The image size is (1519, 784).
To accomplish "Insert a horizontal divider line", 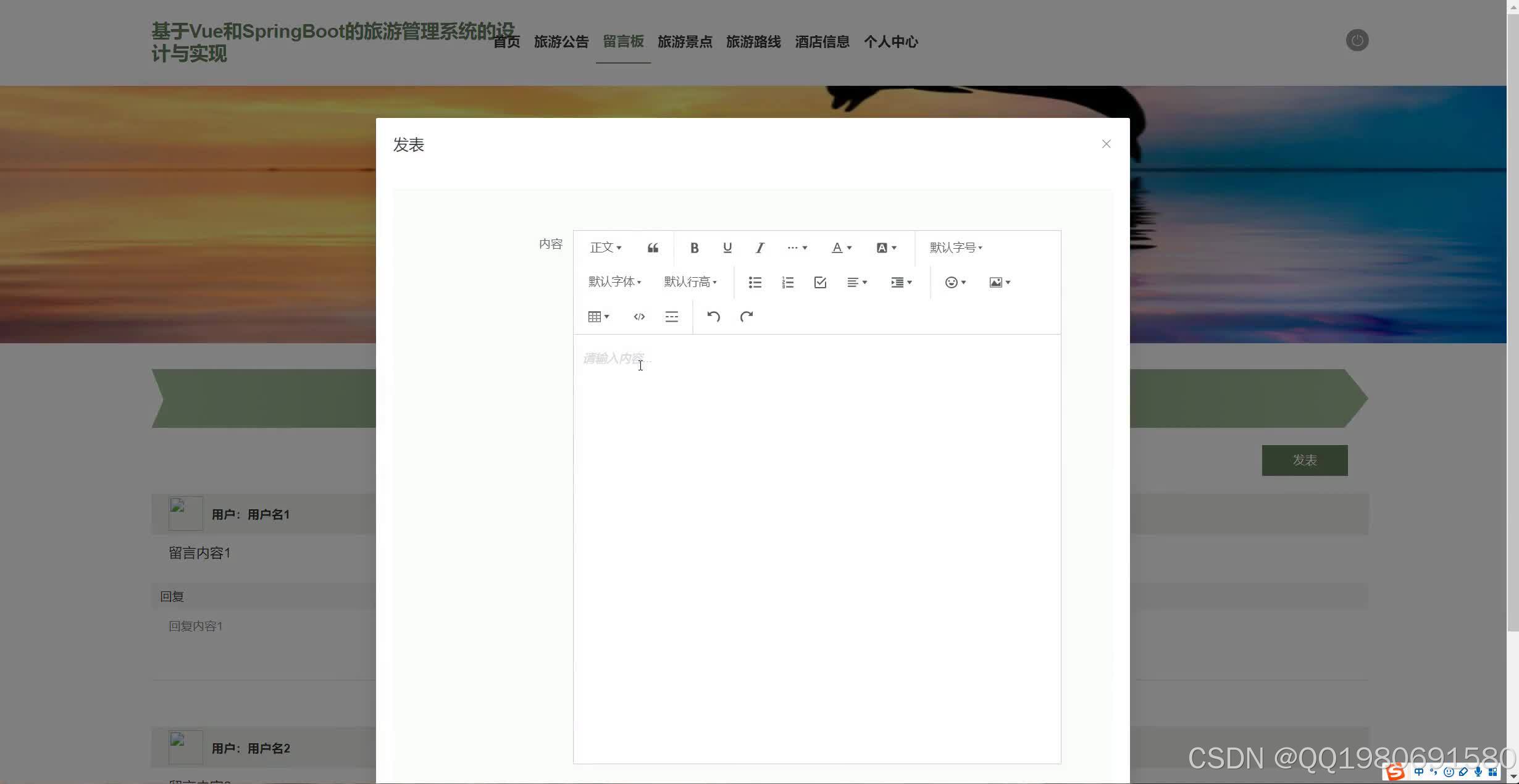I will (x=671, y=317).
